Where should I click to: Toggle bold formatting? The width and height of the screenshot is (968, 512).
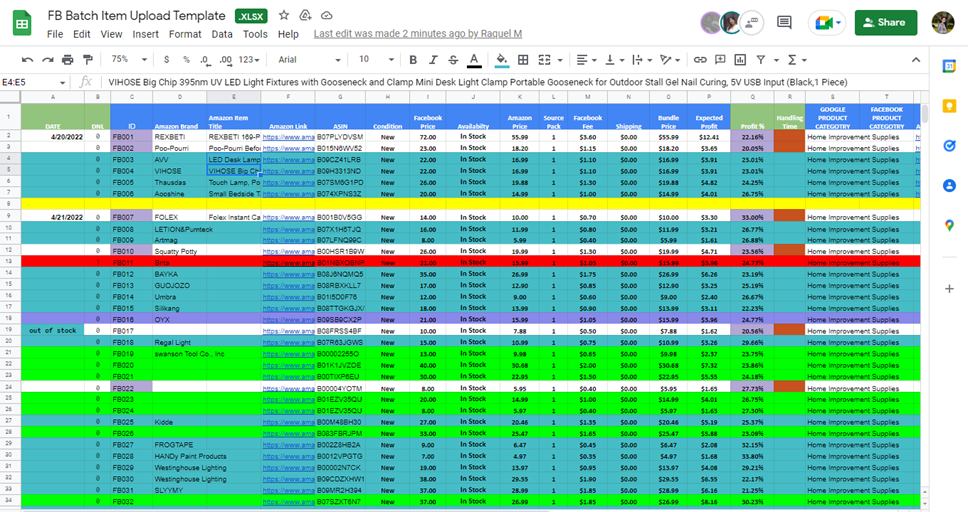(x=413, y=60)
